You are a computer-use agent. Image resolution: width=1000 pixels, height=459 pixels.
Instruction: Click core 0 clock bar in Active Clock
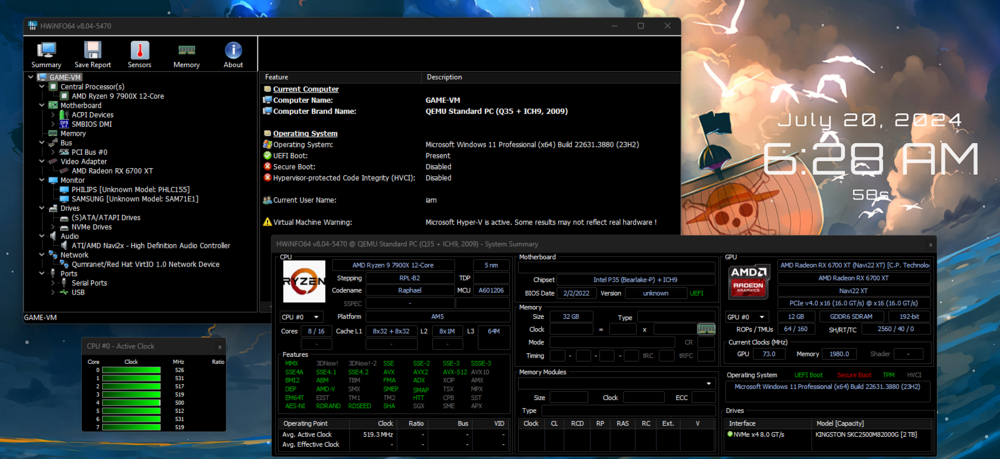coord(131,370)
